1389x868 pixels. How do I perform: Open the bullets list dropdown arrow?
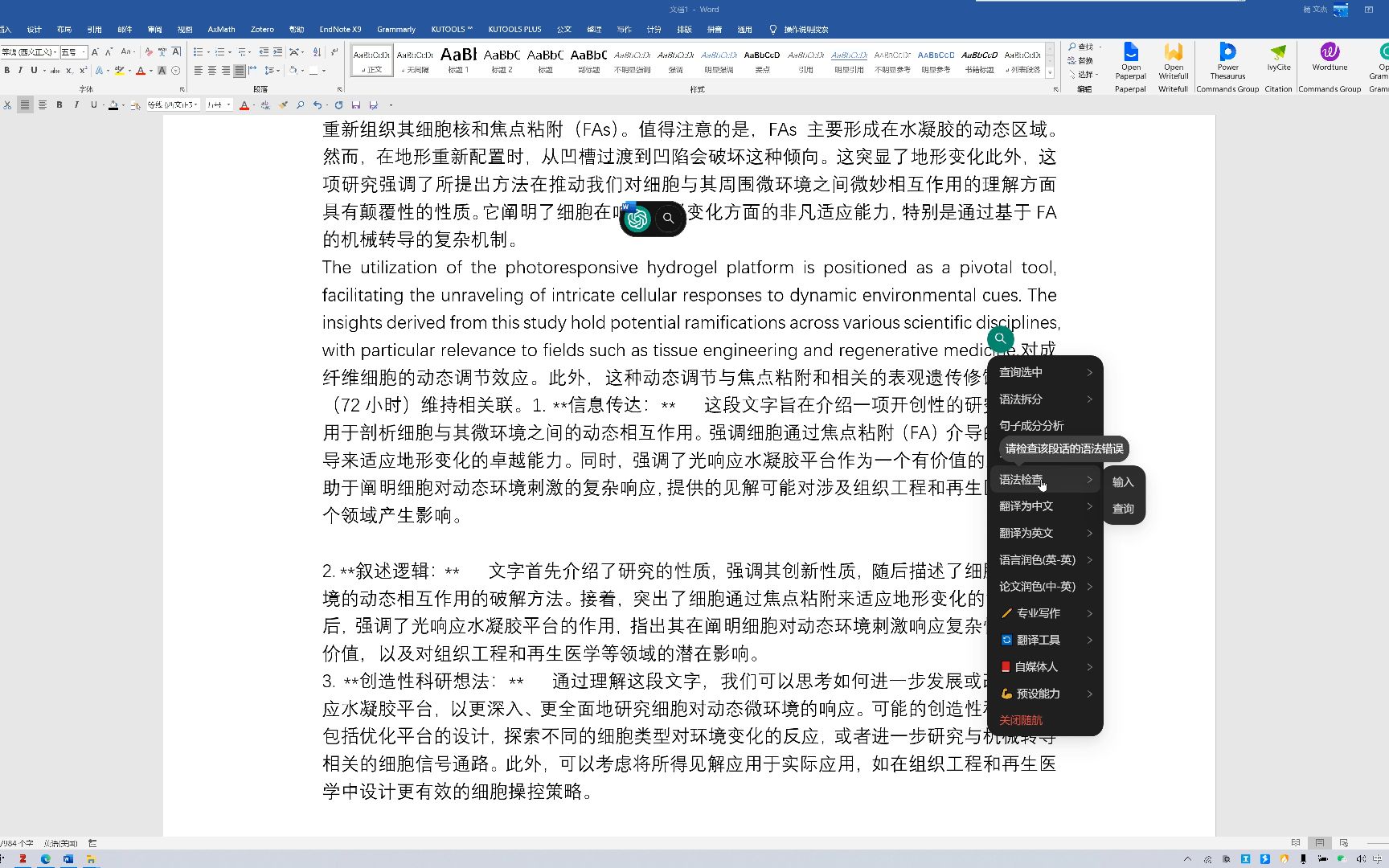(208, 52)
